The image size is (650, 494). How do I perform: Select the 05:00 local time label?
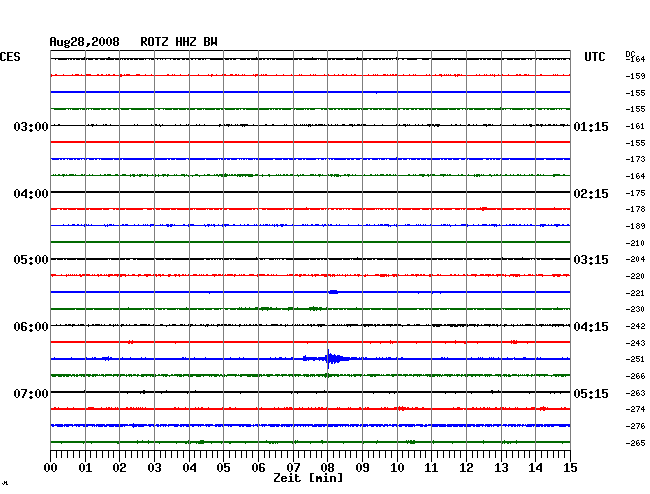pyautogui.click(x=31, y=260)
